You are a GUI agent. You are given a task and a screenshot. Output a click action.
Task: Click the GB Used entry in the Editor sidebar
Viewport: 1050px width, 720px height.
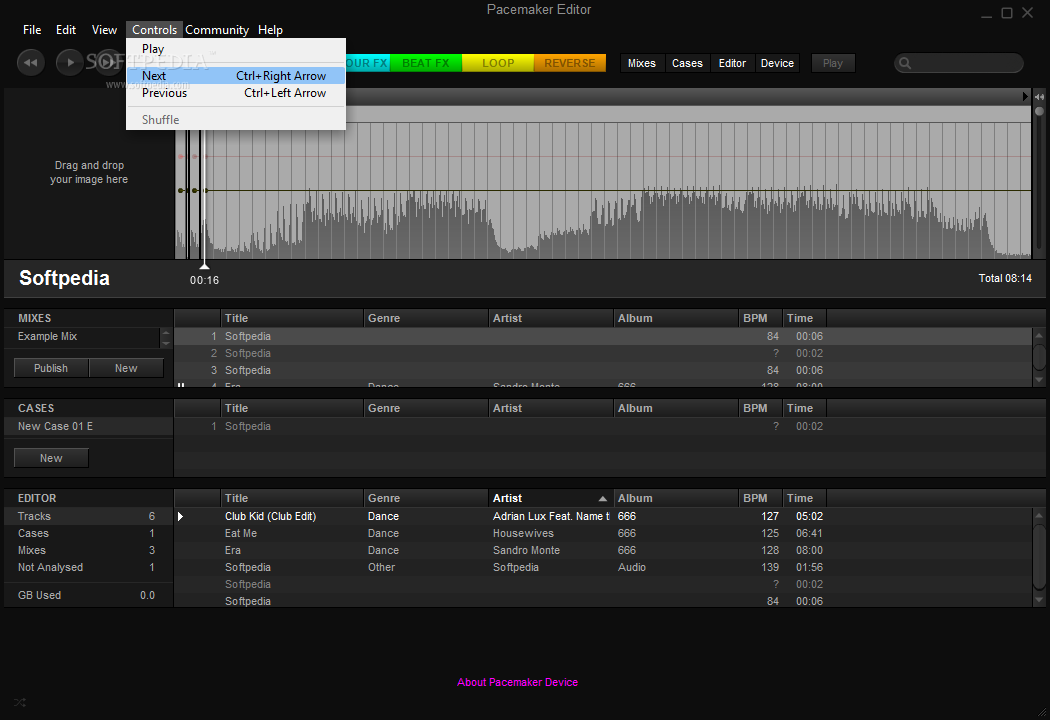tap(88, 595)
